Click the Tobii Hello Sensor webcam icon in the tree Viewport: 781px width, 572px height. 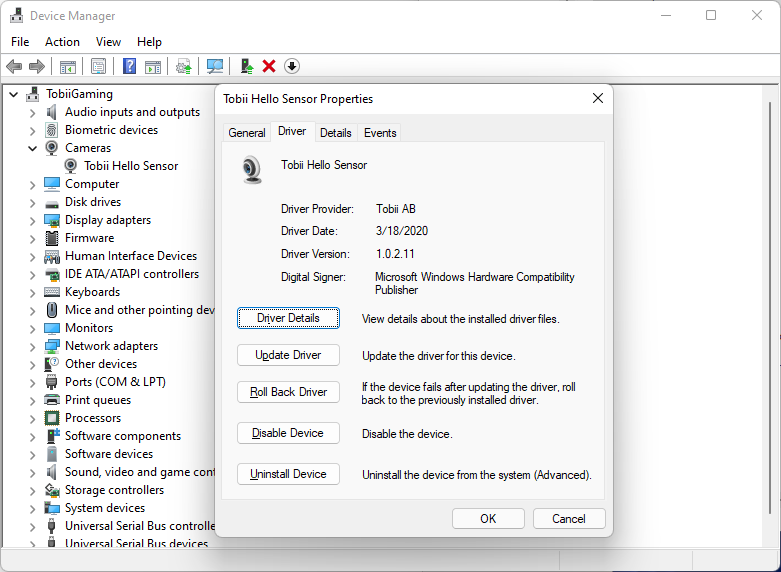[71, 166]
